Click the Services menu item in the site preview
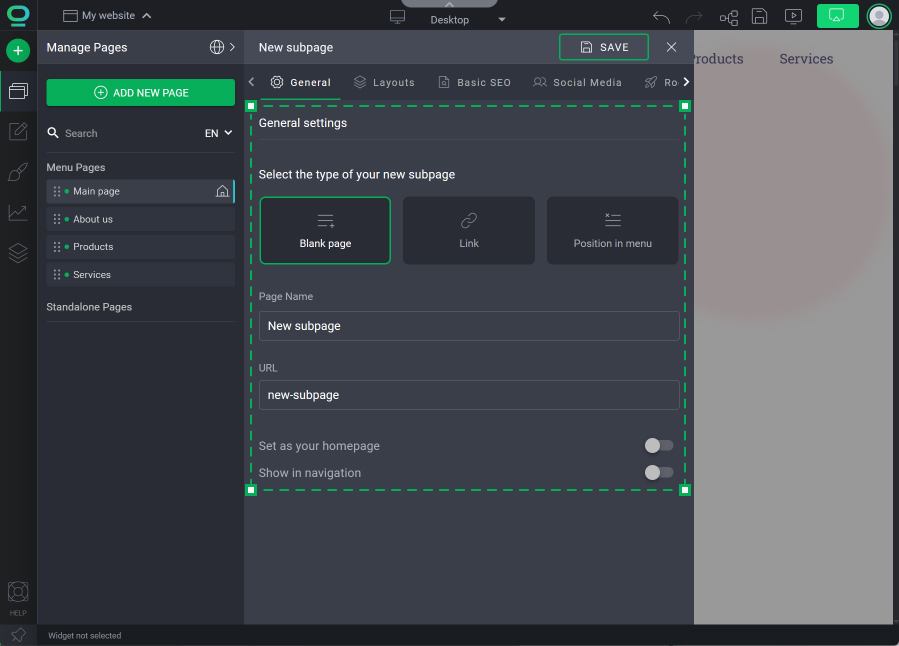This screenshot has width=899, height=646. point(806,58)
